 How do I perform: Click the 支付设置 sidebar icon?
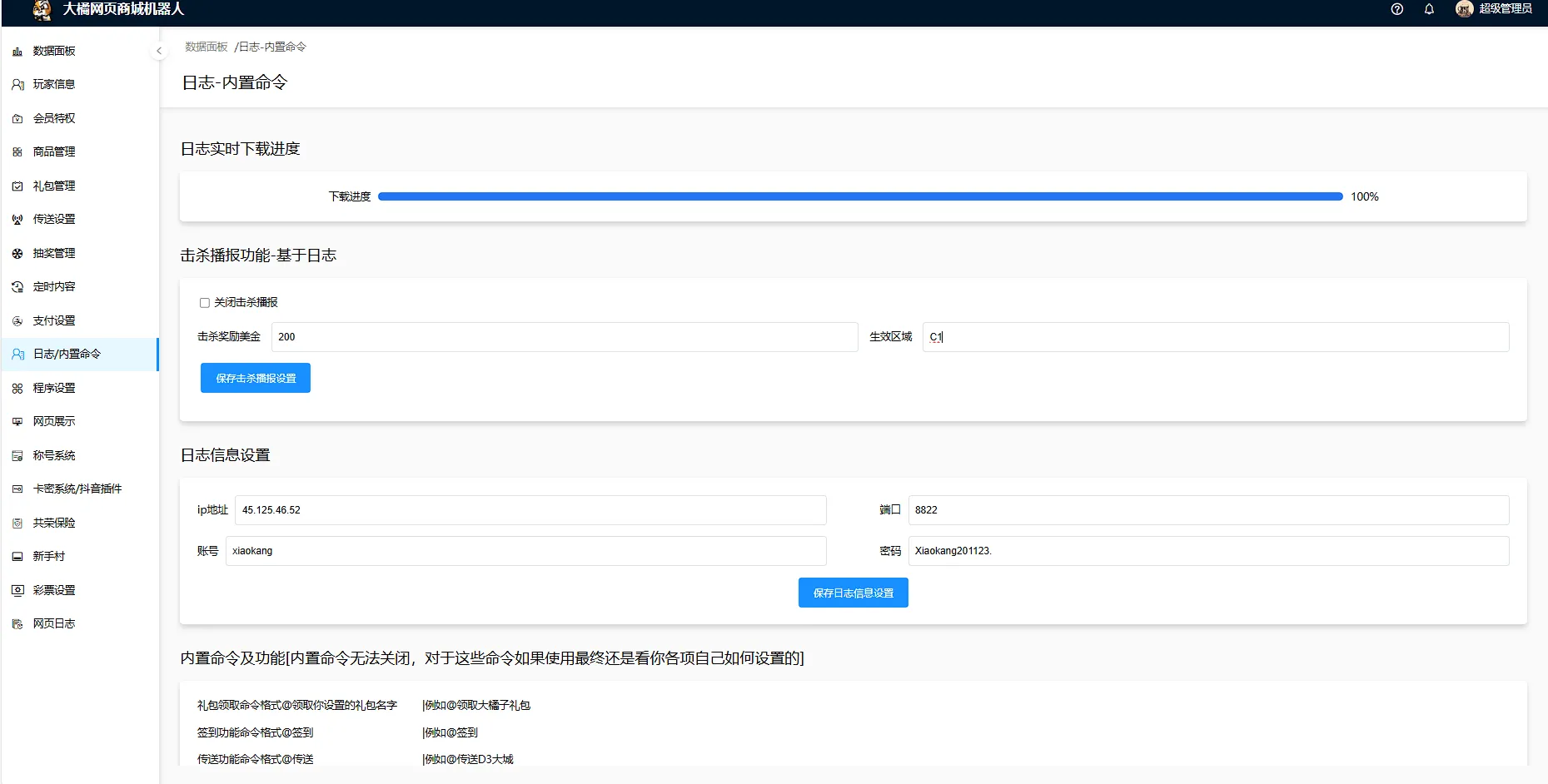17,321
